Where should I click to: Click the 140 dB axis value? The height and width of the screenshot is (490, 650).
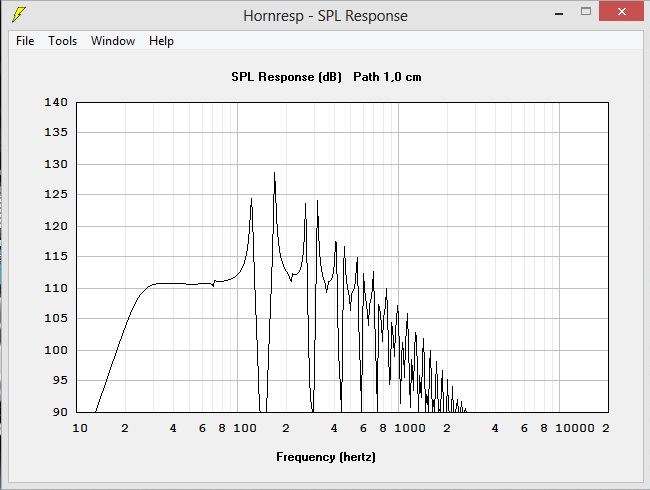[56, 102]
